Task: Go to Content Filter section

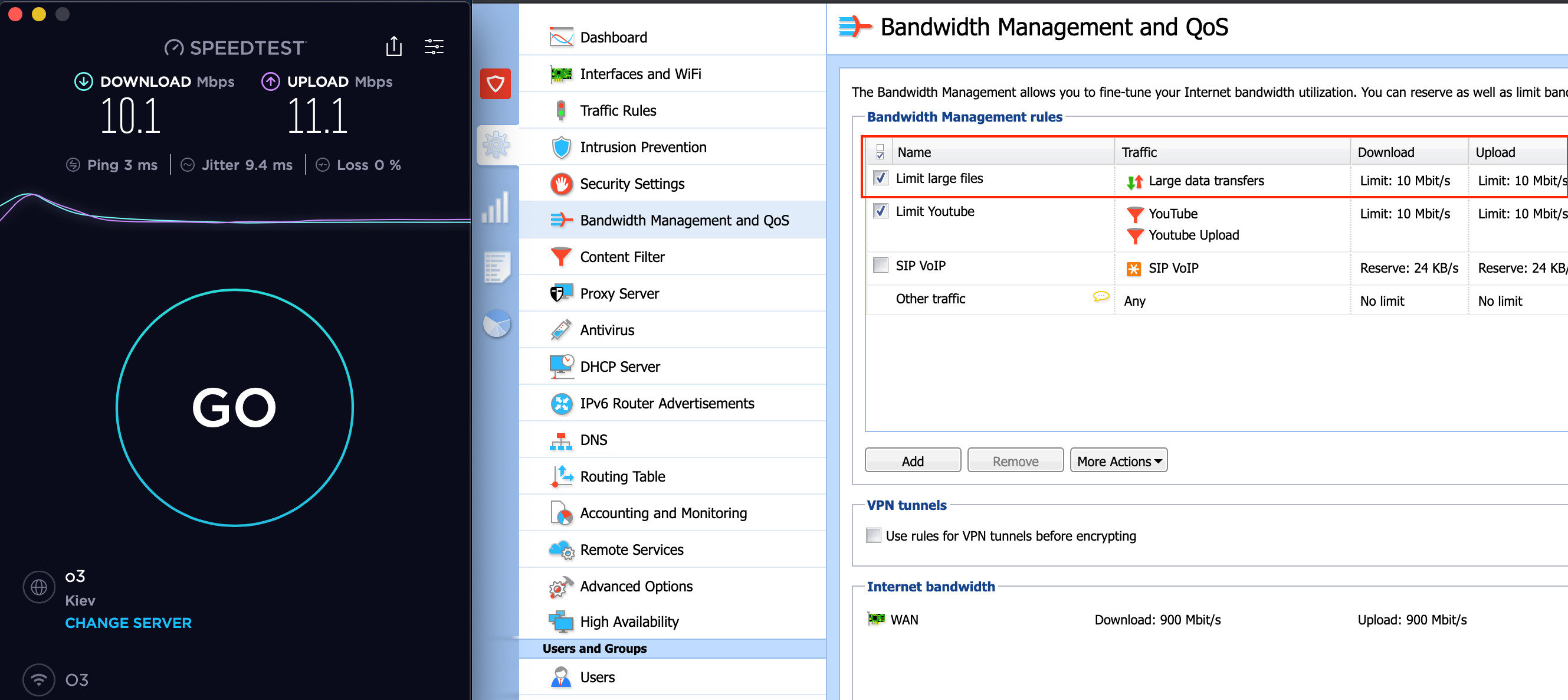Action: click(622, 257)
